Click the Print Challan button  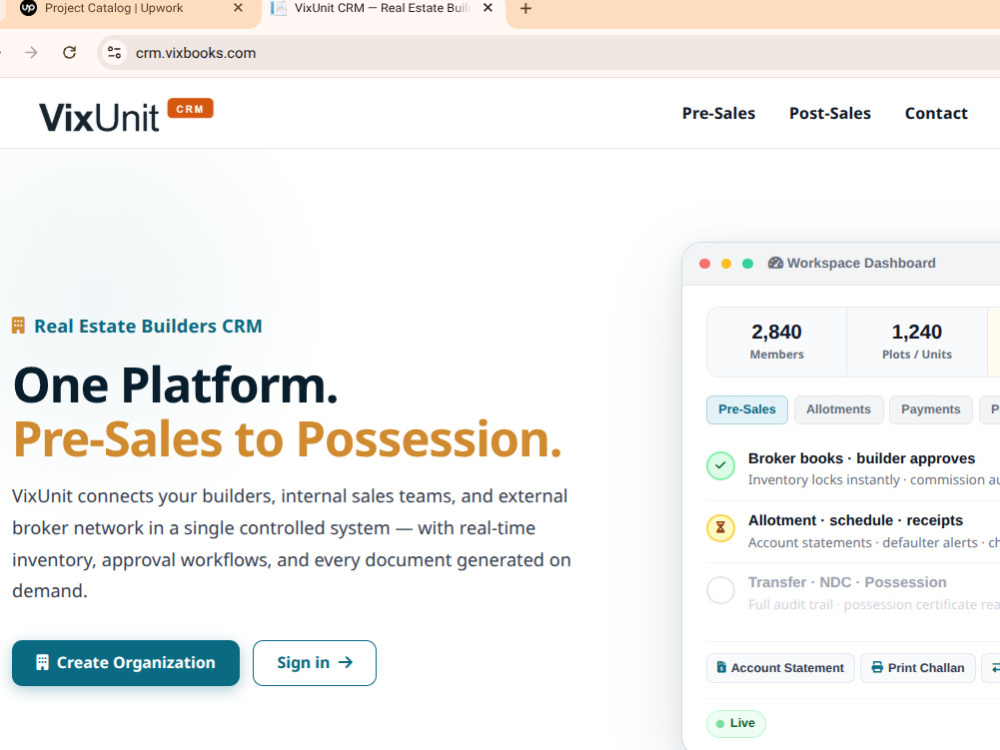tap(918, 668)
